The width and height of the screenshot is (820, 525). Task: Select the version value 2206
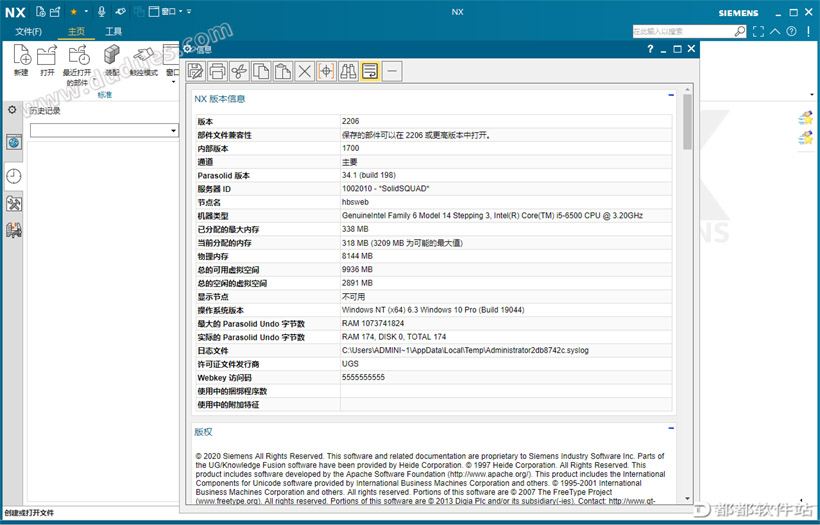click(350, 121)
